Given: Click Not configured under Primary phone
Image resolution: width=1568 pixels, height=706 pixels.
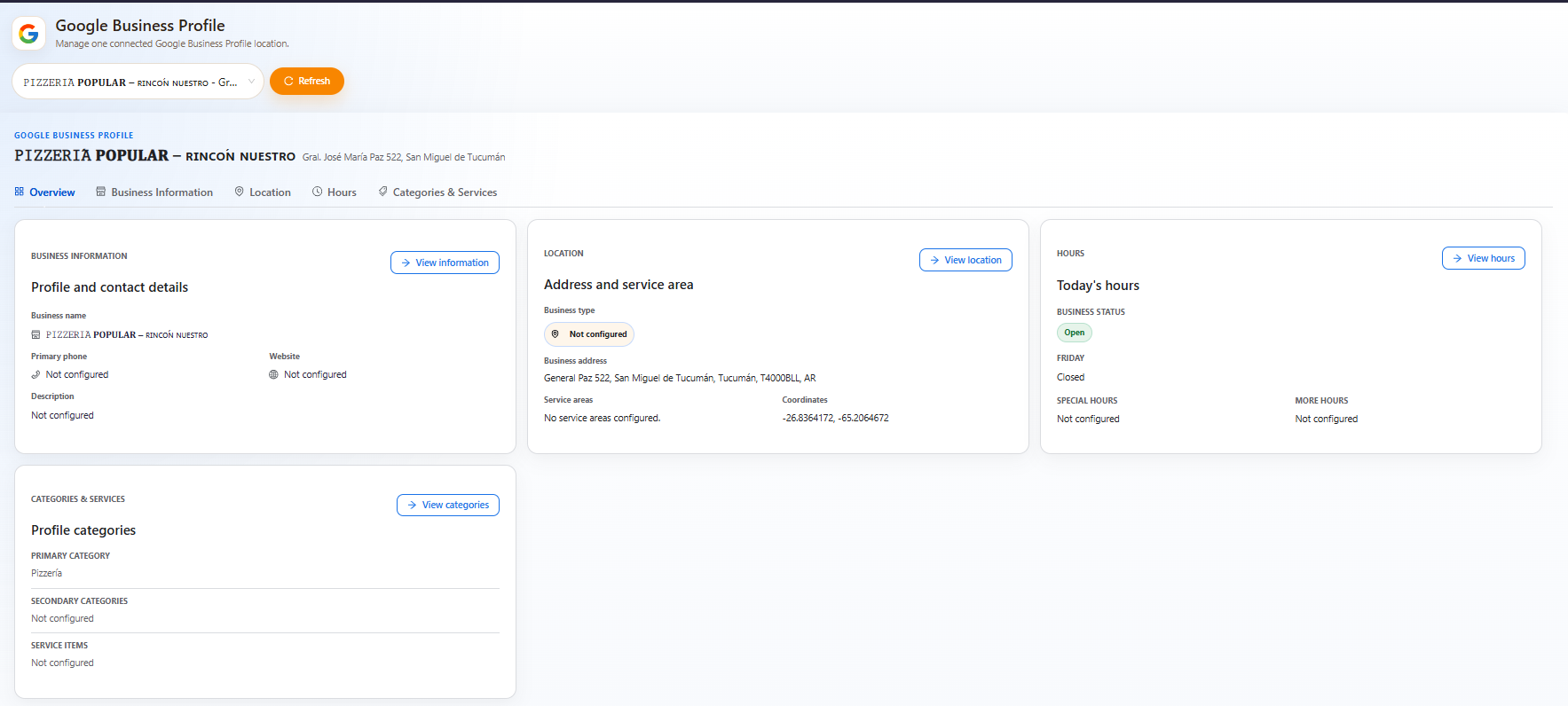Looking at the screenshot, I should 77,375.
